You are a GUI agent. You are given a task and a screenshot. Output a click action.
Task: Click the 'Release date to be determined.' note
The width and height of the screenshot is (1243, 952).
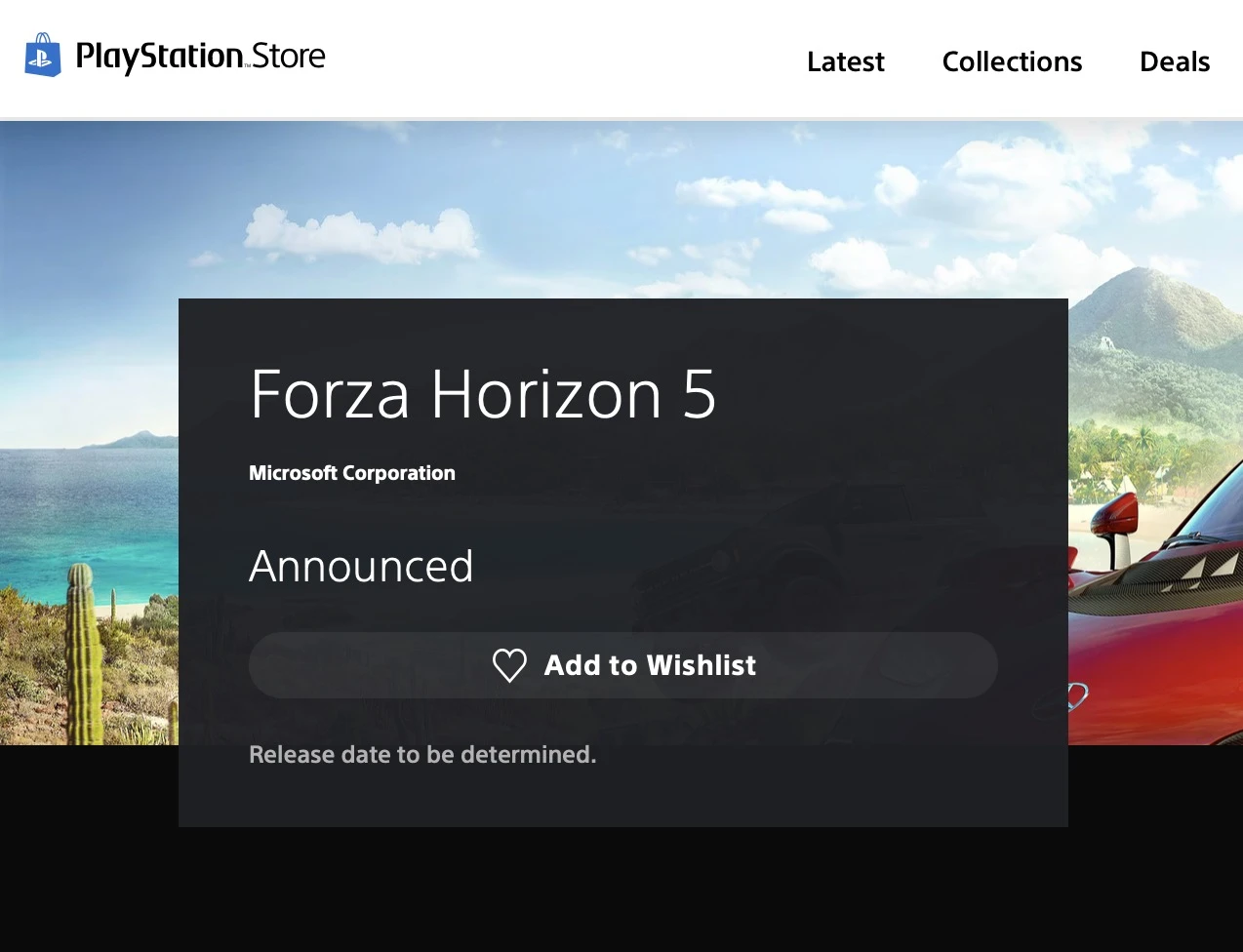[422, 754]
